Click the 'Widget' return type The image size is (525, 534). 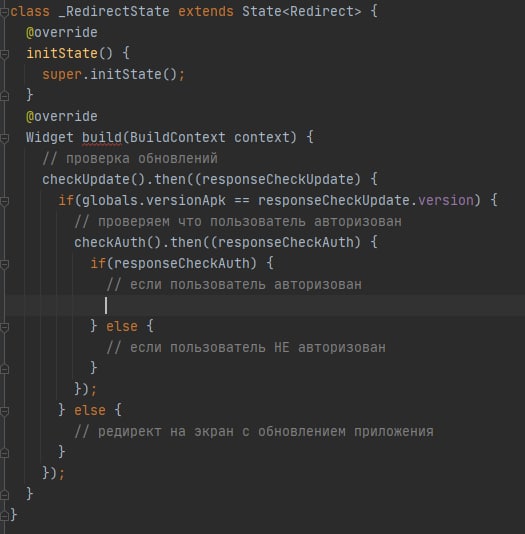[50, 138]
